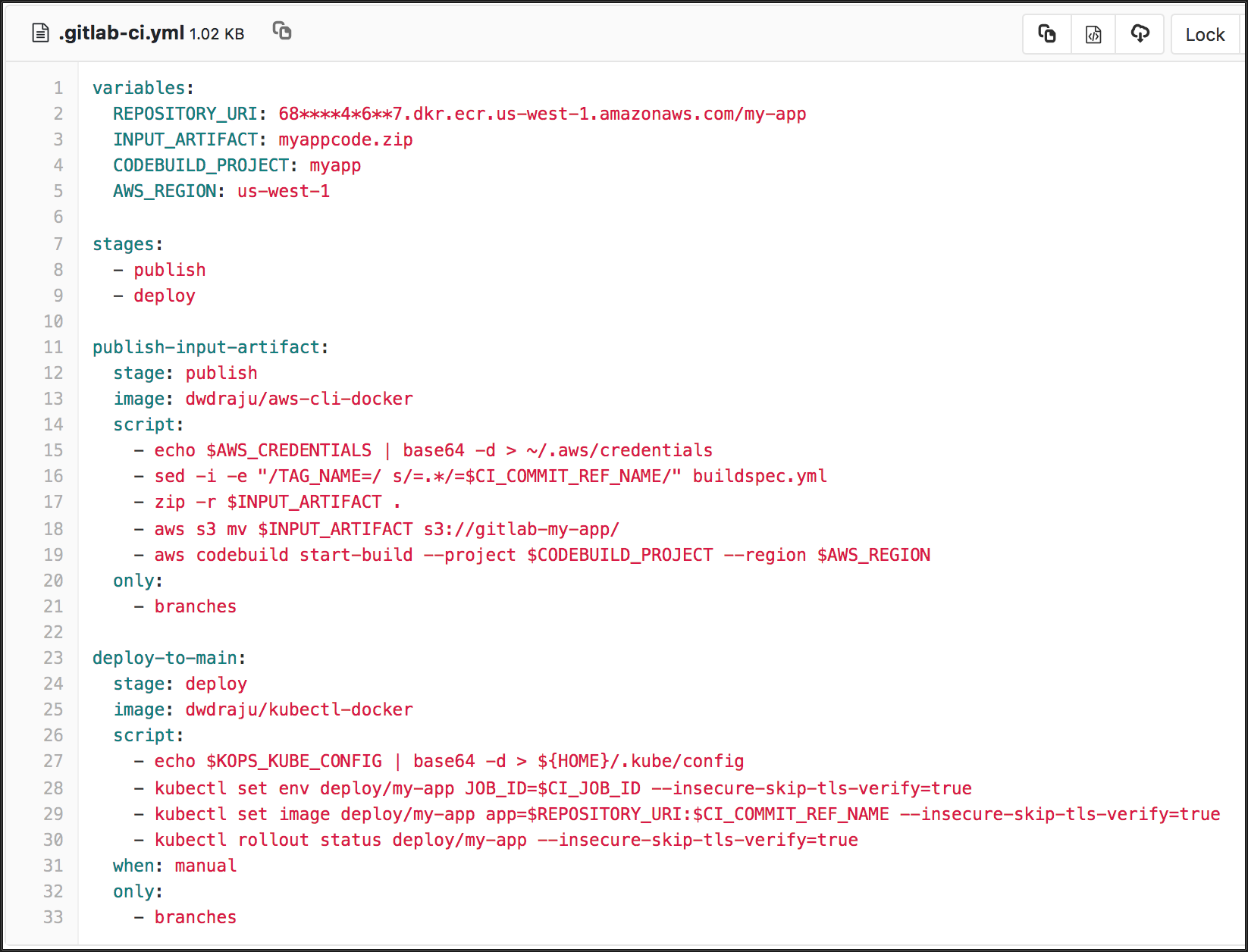Click the 1.02 KB file size text
The height and width of the screenshot is (952, 1248).
(217, 34)
